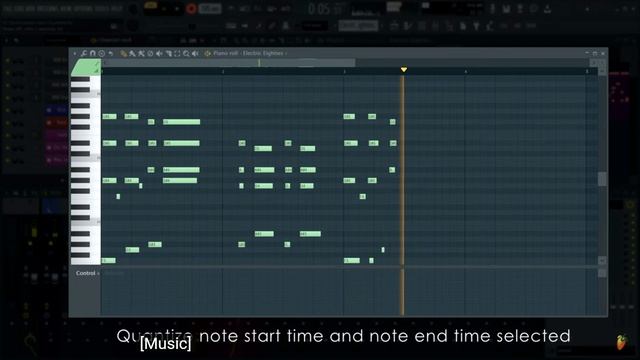Click the piano roll vertical scrollbar thumb
Screen dimensions: 640x360
[x=602, y=179]
